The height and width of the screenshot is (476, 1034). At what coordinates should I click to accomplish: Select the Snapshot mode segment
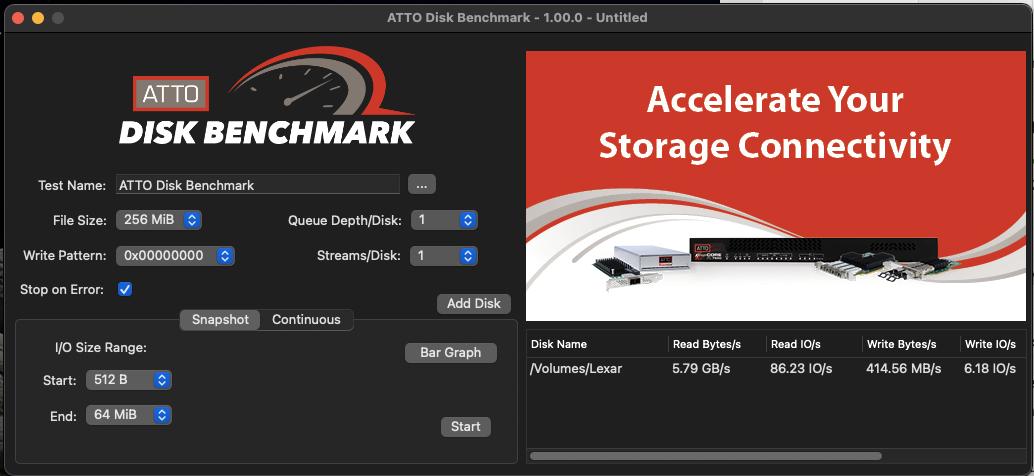[220, 320]
